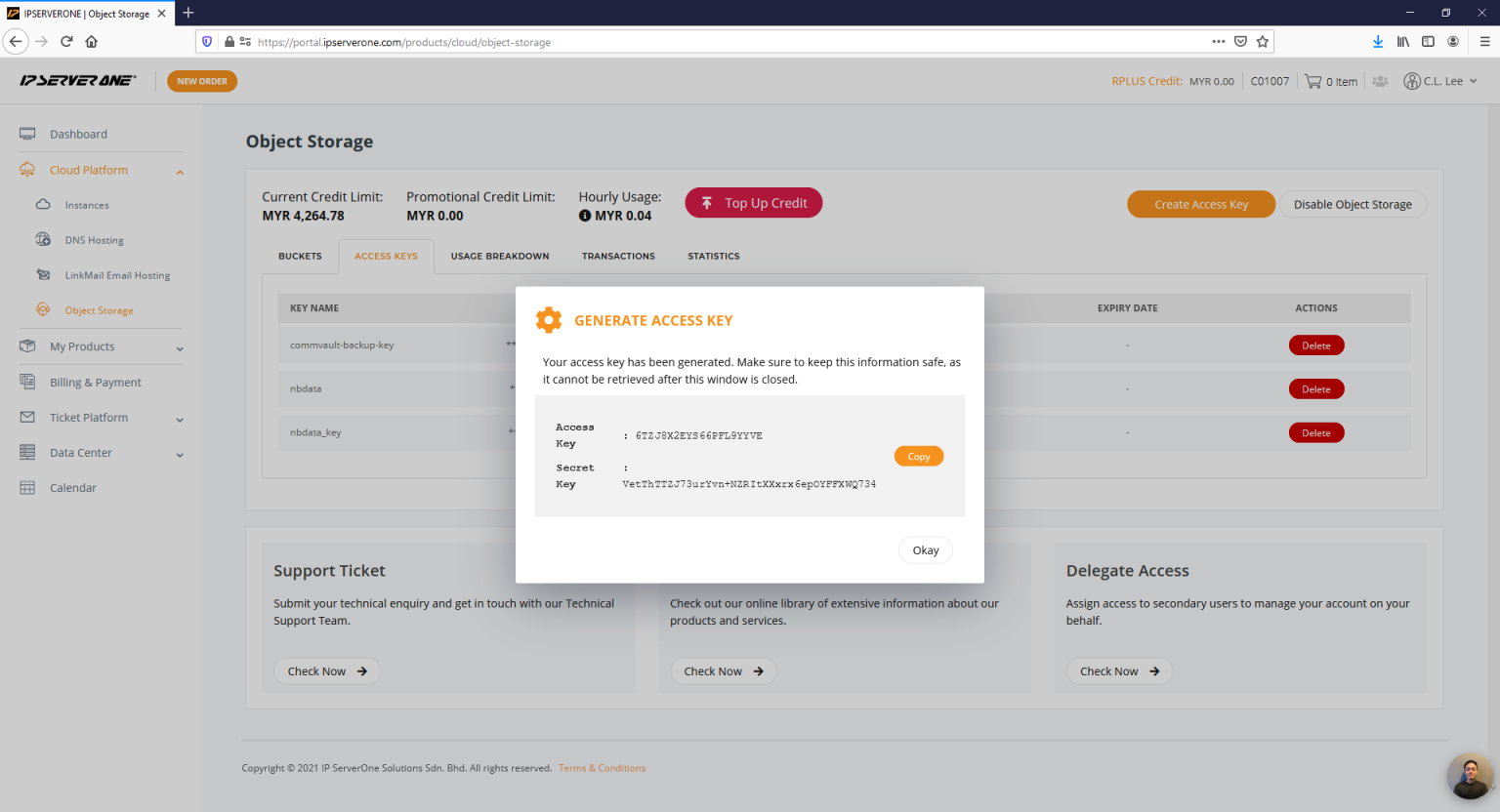The image size is (1500, 812).
Task: Open the Statistics tab
Action: point(713,256)
